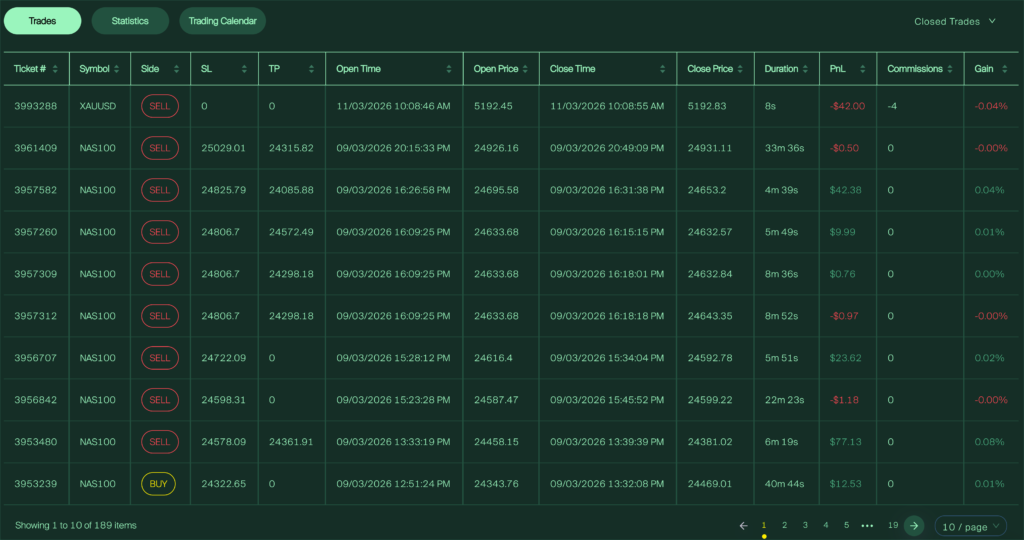This screenshot has width=1024, height=540.
Task: Sort by Close Time using header arrows
Action: (662, 69)
